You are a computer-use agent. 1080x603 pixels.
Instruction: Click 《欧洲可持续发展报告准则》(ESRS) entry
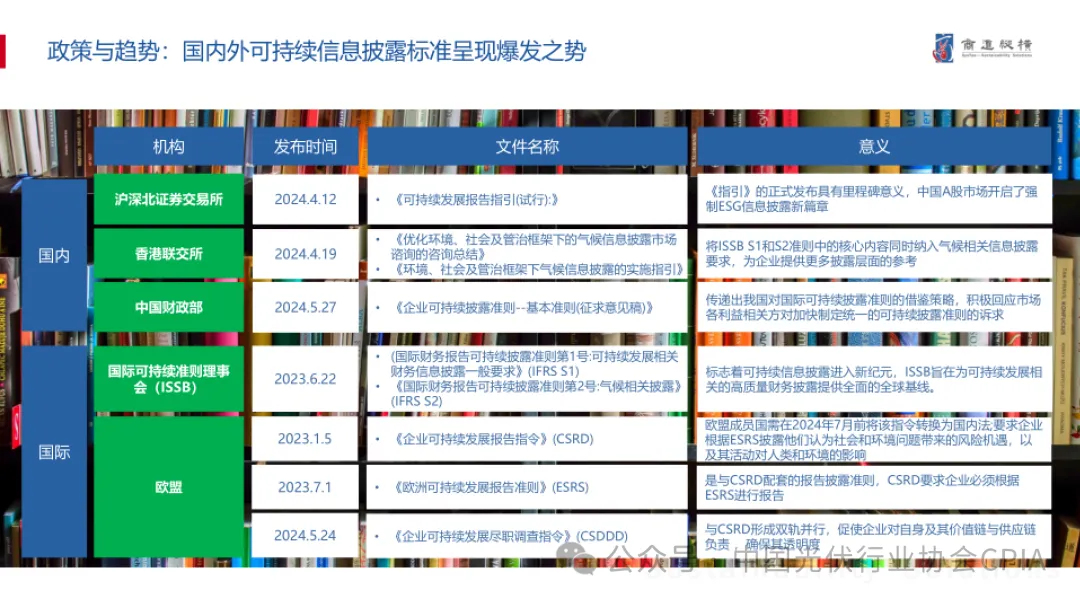[x=490, y=487]
